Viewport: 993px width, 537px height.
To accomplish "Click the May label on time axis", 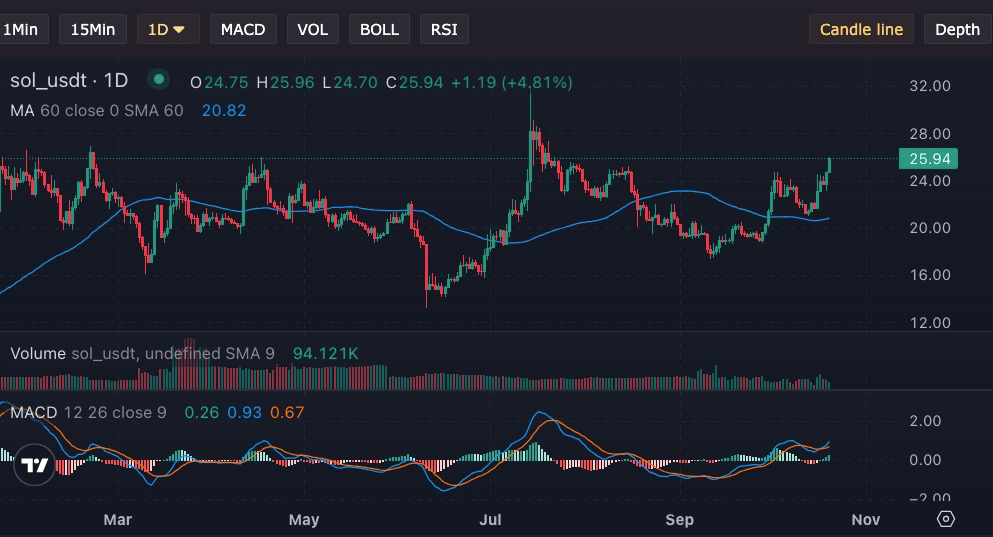I will pyautogui.click(x=304, y=520).
